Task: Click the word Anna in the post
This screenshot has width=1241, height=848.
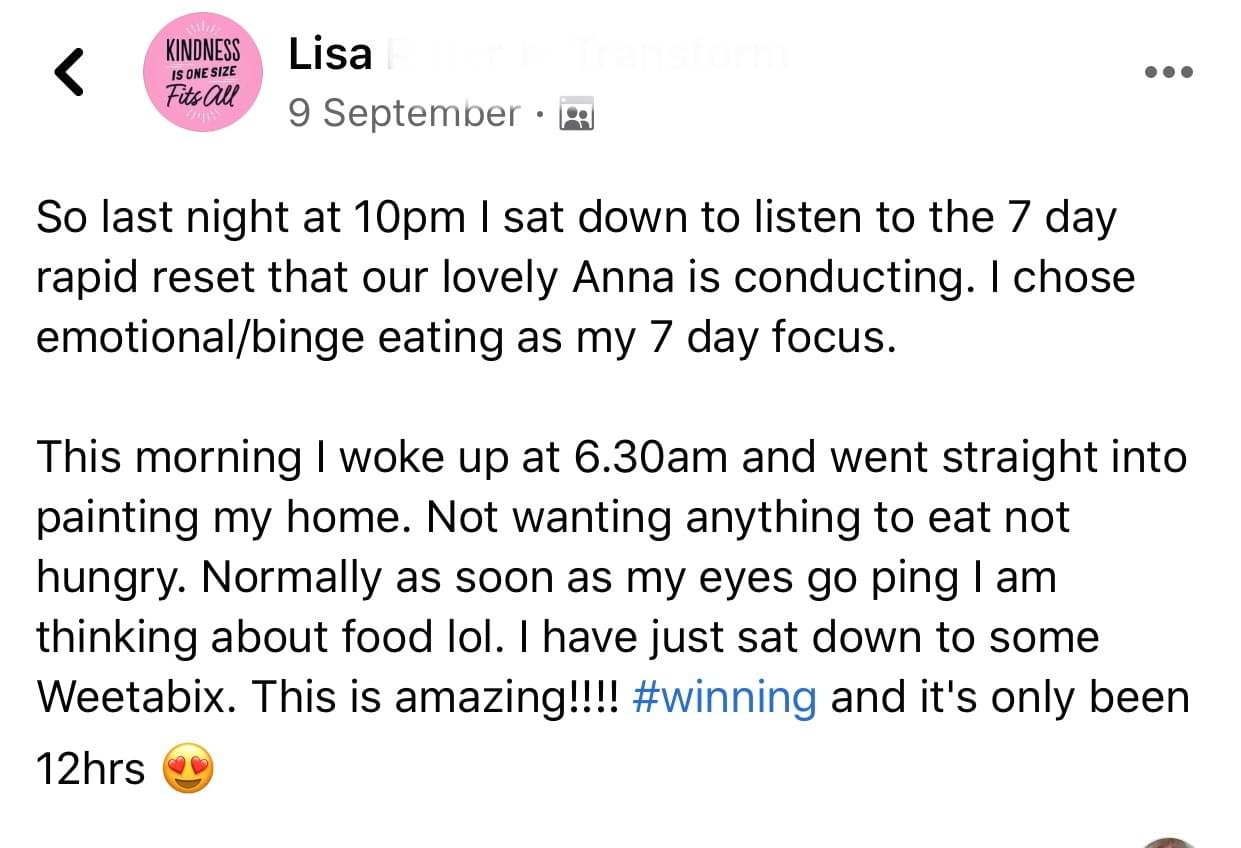Action: pyautogui.click(x=614, y=279)
